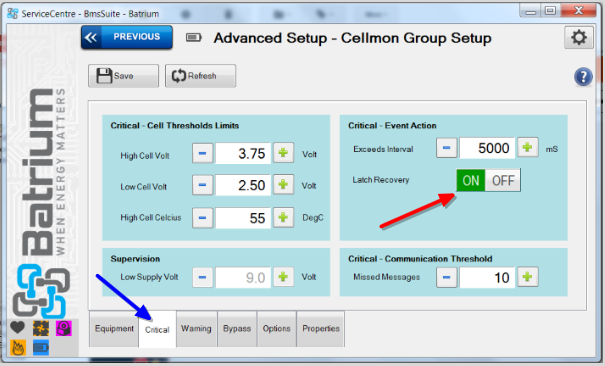Increase Low Supply Volt value
Screen dimensions: 605x366
tap(283, 277)
